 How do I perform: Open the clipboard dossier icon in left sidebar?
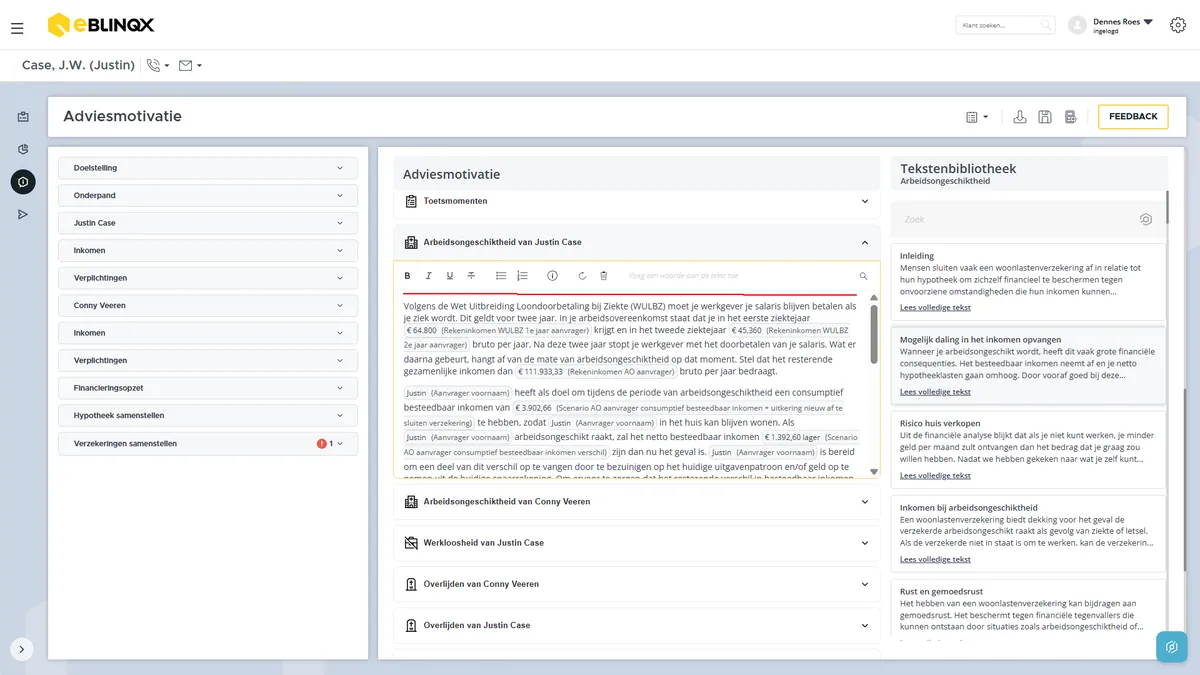pyautogui.click(x=23, y=117)
